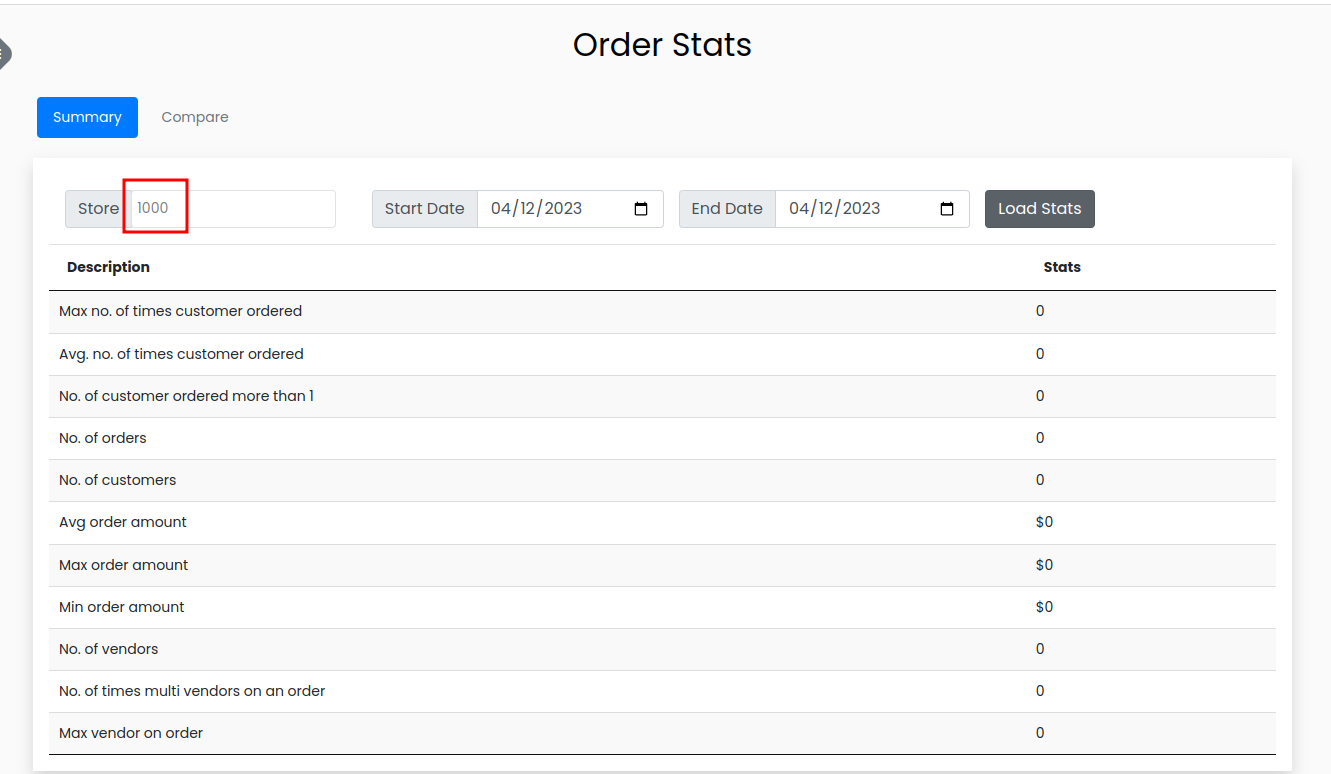
Task: Click the Load Stats button
Action: (1039, 208)
